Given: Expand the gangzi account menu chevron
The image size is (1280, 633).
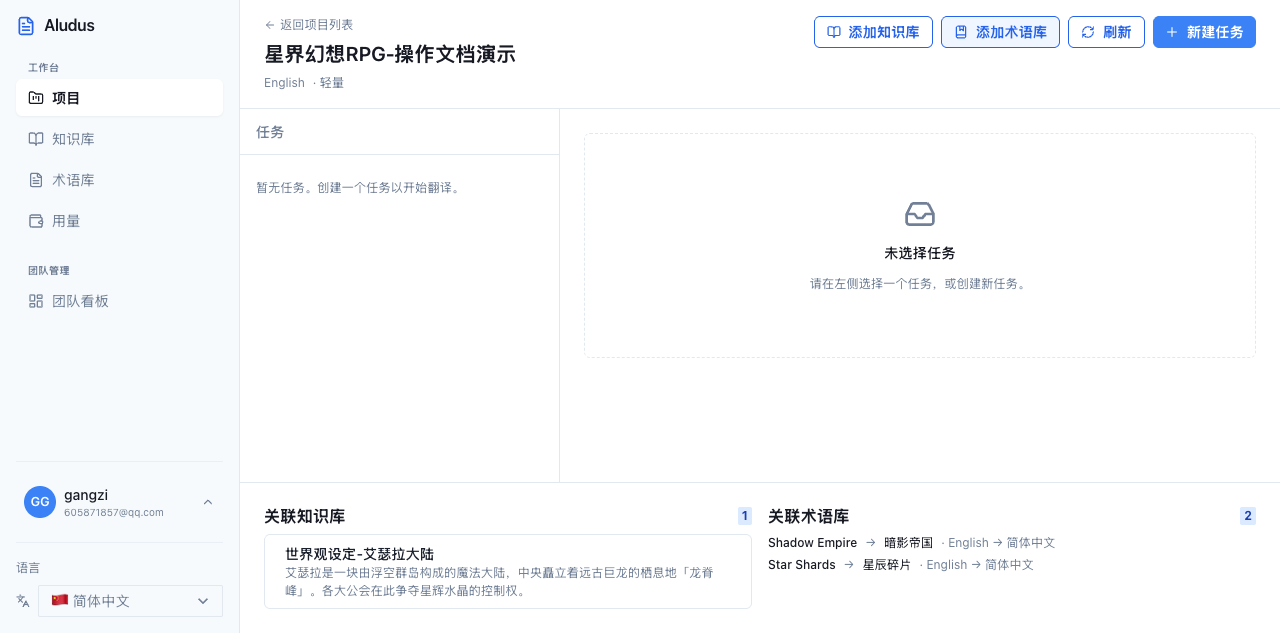Looking at the screenshot, I should (x=208, y=502).
